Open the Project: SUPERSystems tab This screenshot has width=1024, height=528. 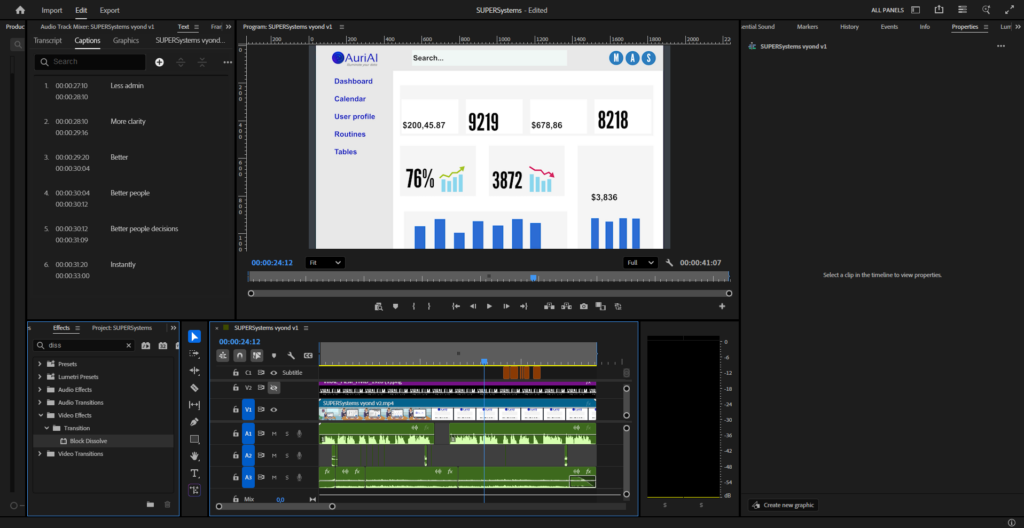tap(121, 328)
